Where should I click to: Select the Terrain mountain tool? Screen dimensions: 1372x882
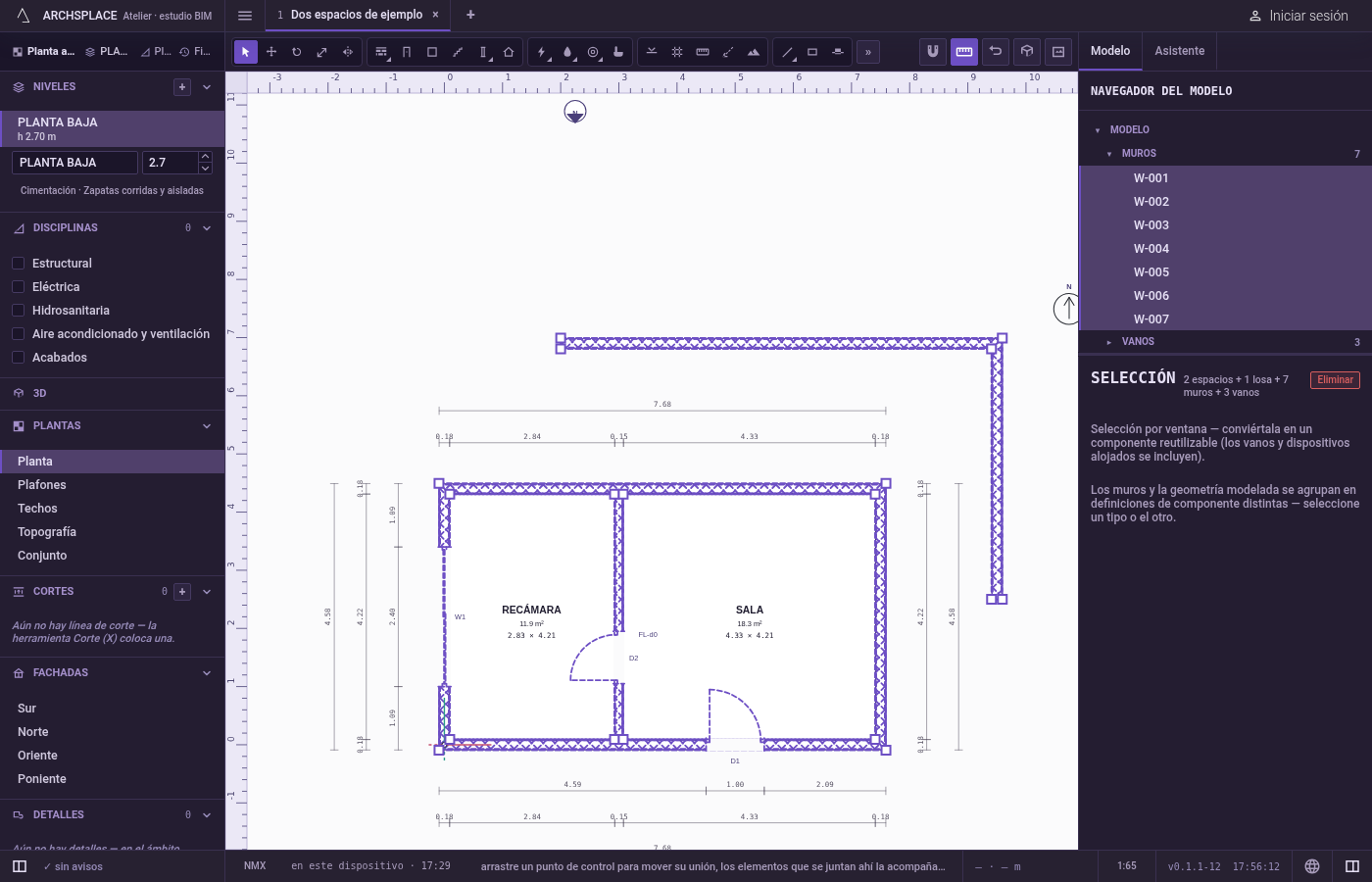point(754,52)
